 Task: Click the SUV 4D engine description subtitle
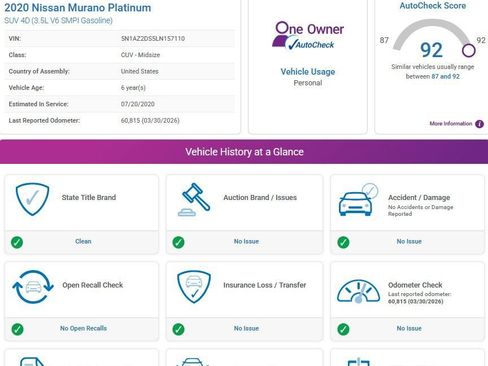[x=58, y=20]
